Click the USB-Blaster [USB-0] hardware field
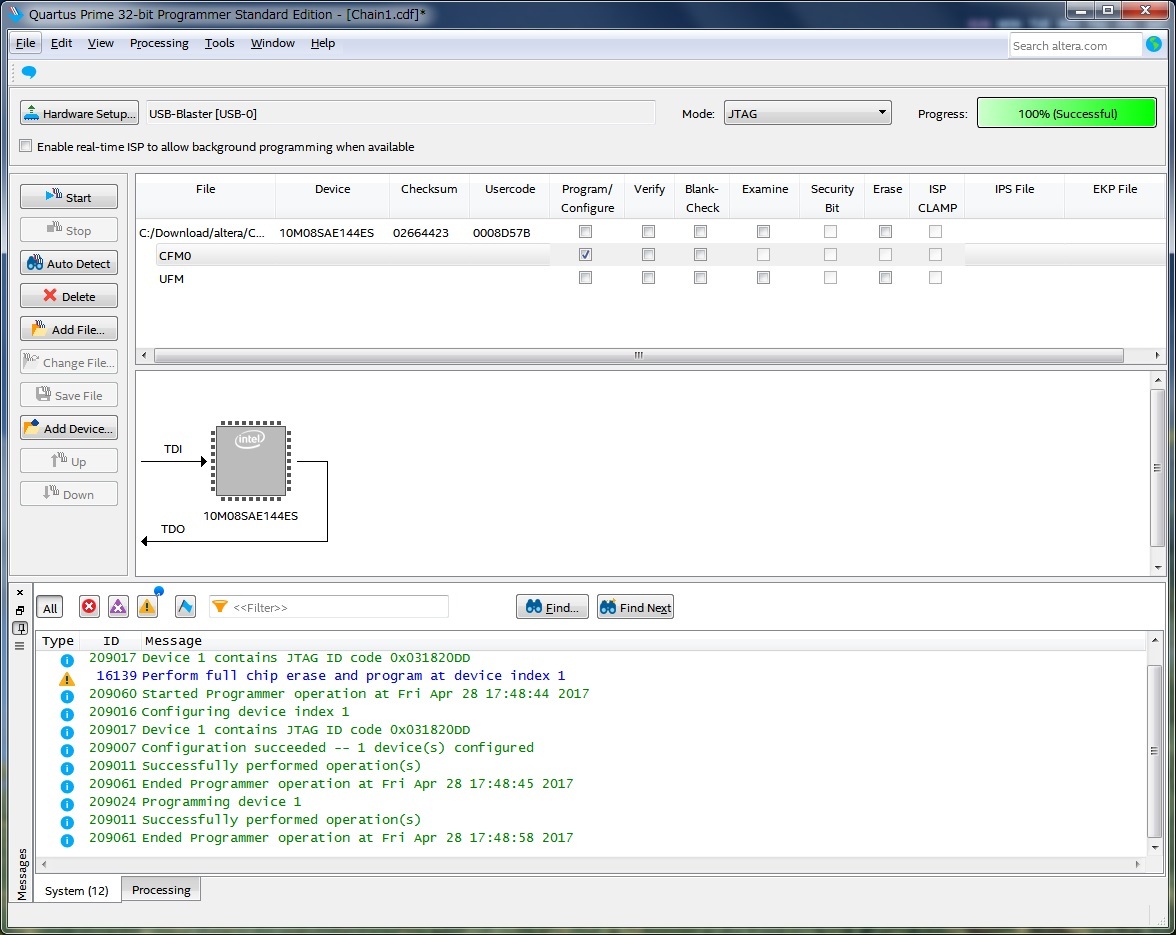1176x935 pixels. 400,113
